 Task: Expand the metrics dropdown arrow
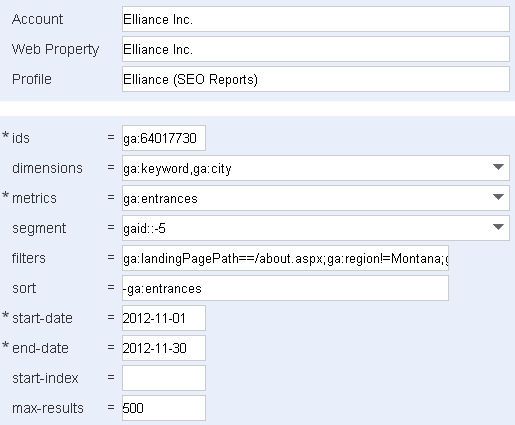point(498,197)
